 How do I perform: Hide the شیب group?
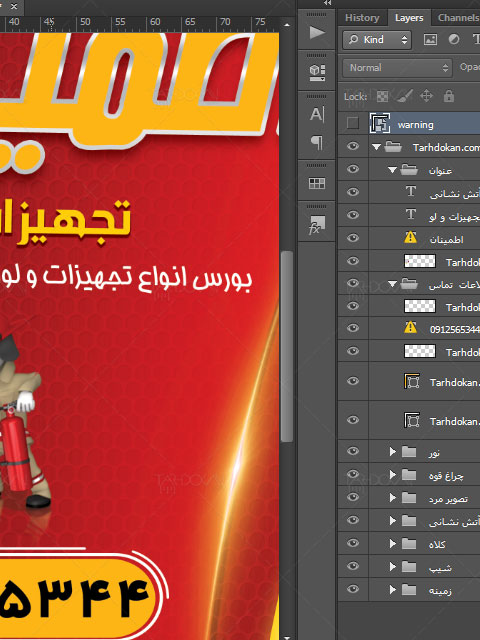[353, 566]
